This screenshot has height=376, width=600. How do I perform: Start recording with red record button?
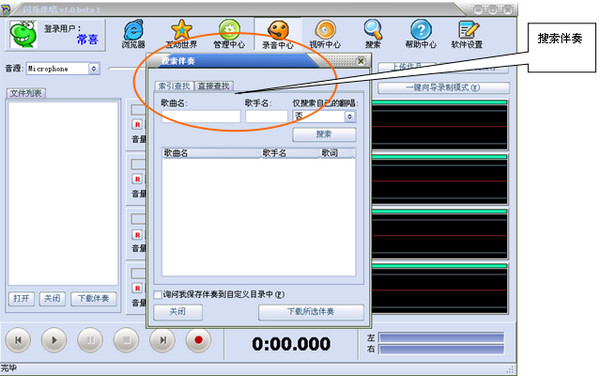coord(198,340)
